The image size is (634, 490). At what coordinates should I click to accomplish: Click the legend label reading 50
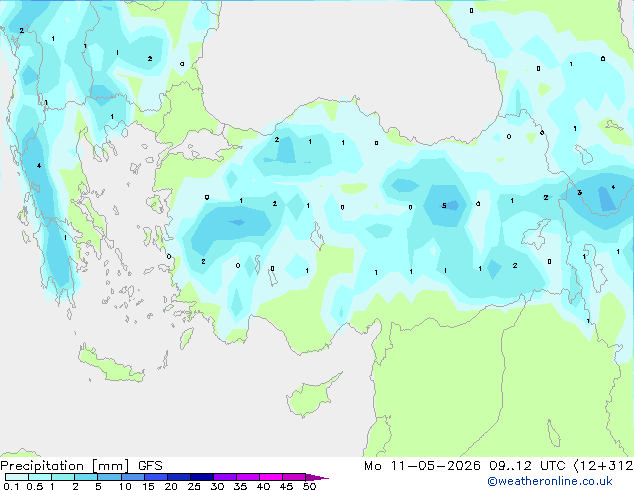tap(309, 486)
